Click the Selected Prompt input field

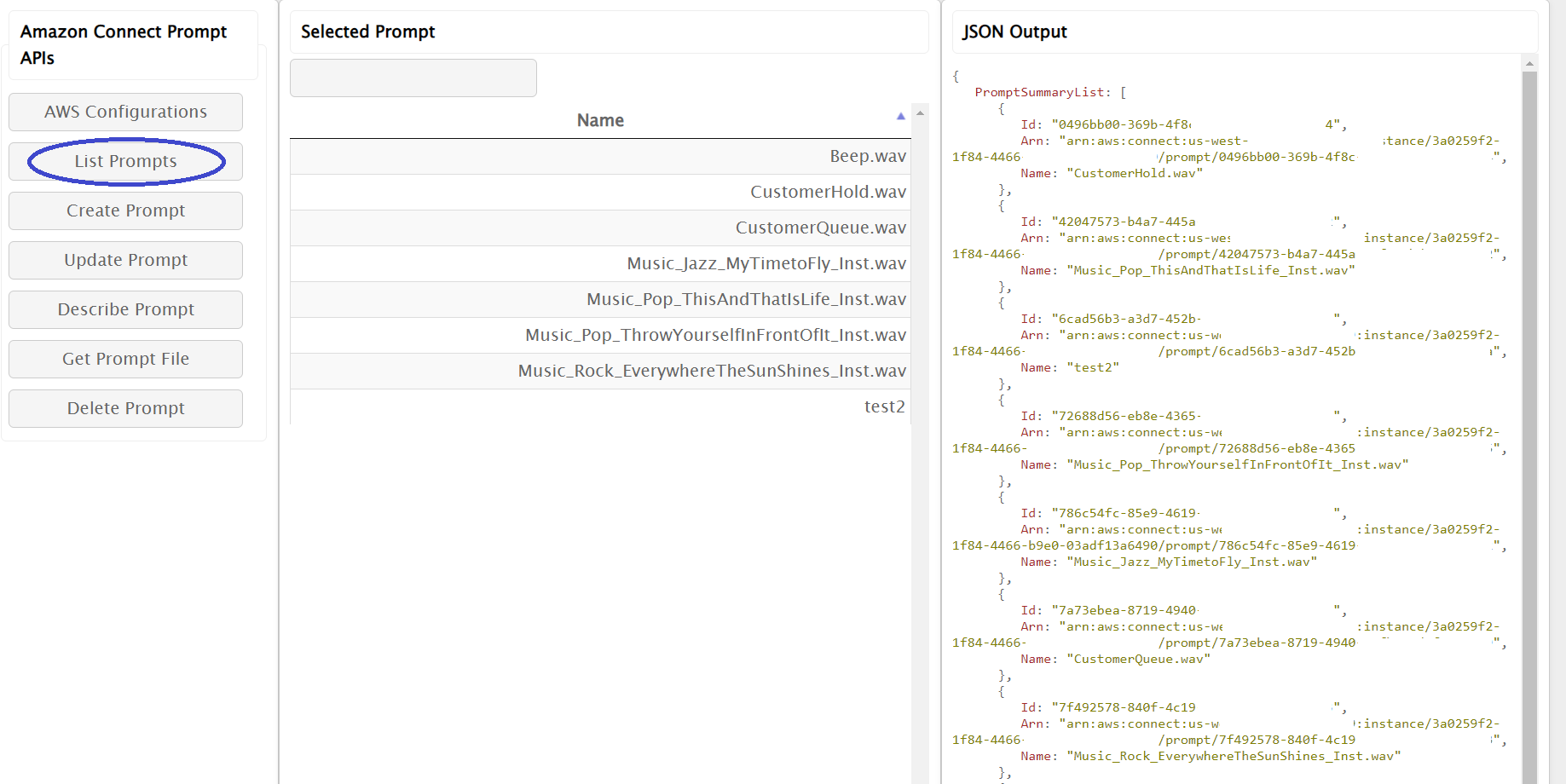pyautogui.click(x=413, y=78)
